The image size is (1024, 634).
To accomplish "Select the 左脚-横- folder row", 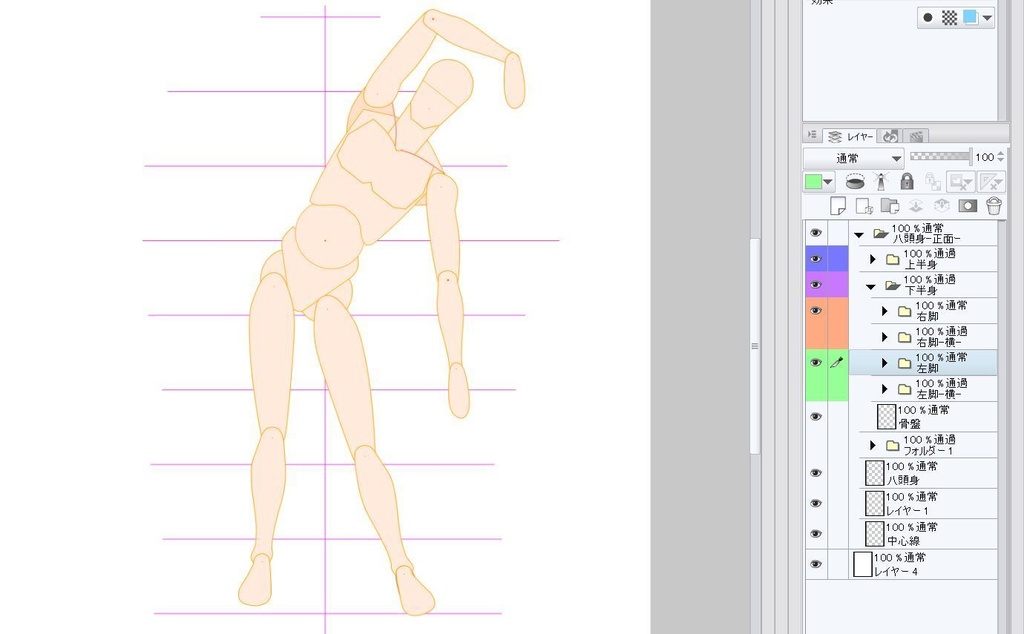I will tap(923, 389).
